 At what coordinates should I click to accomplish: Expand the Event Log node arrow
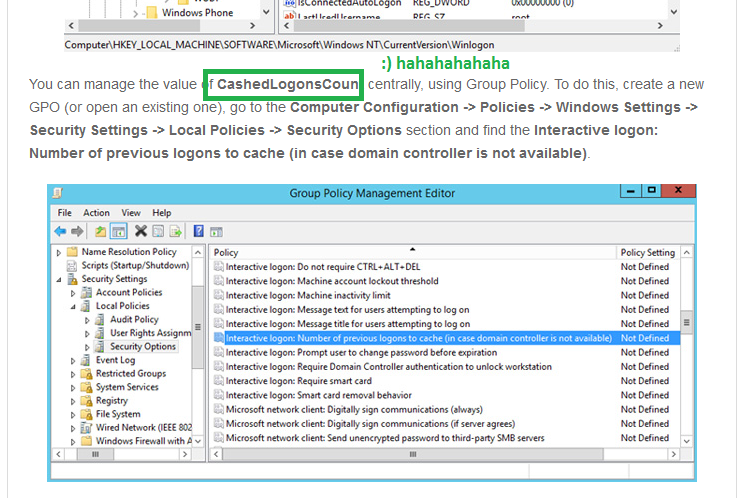[73, 361]
